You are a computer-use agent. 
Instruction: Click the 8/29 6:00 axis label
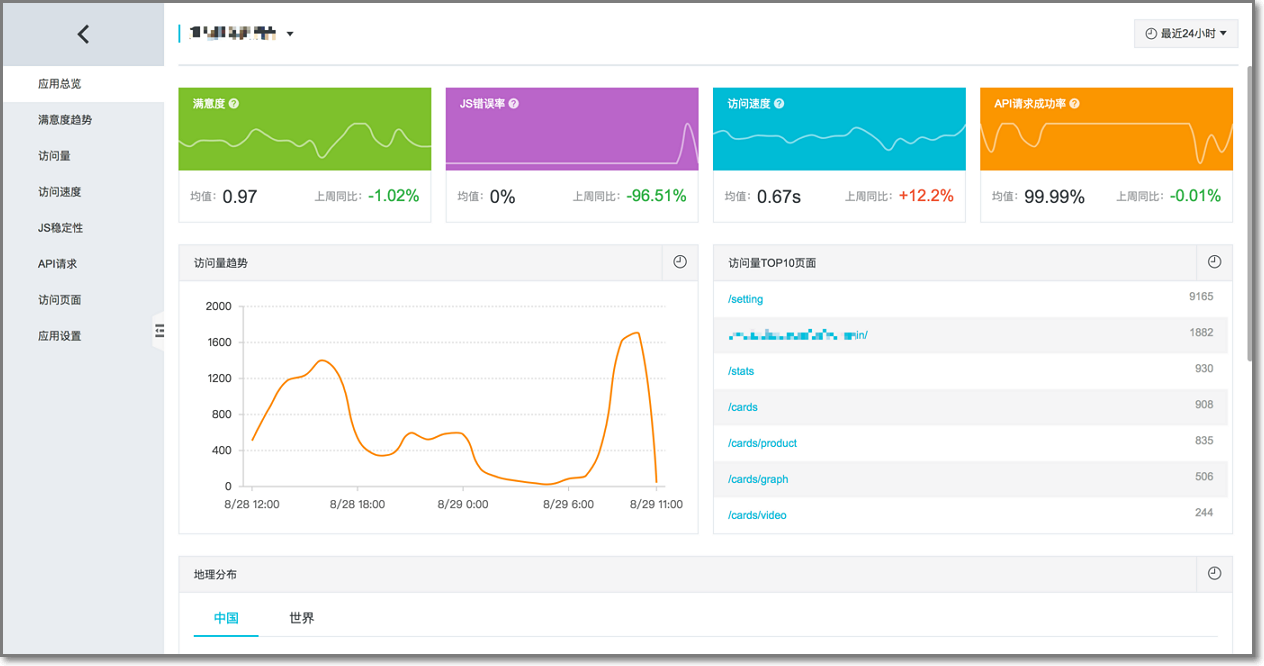click(x=568, y=504)
